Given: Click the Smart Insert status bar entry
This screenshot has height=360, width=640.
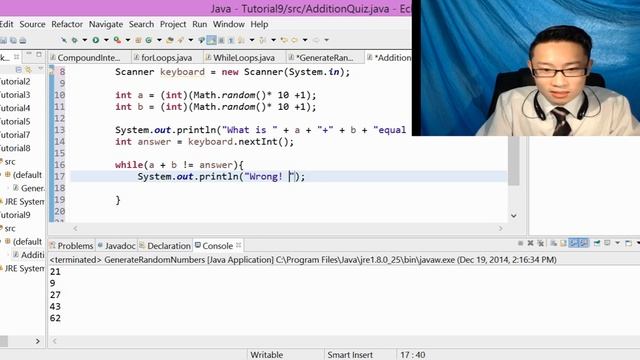Looking at the screenshot, I should point(350,355).
